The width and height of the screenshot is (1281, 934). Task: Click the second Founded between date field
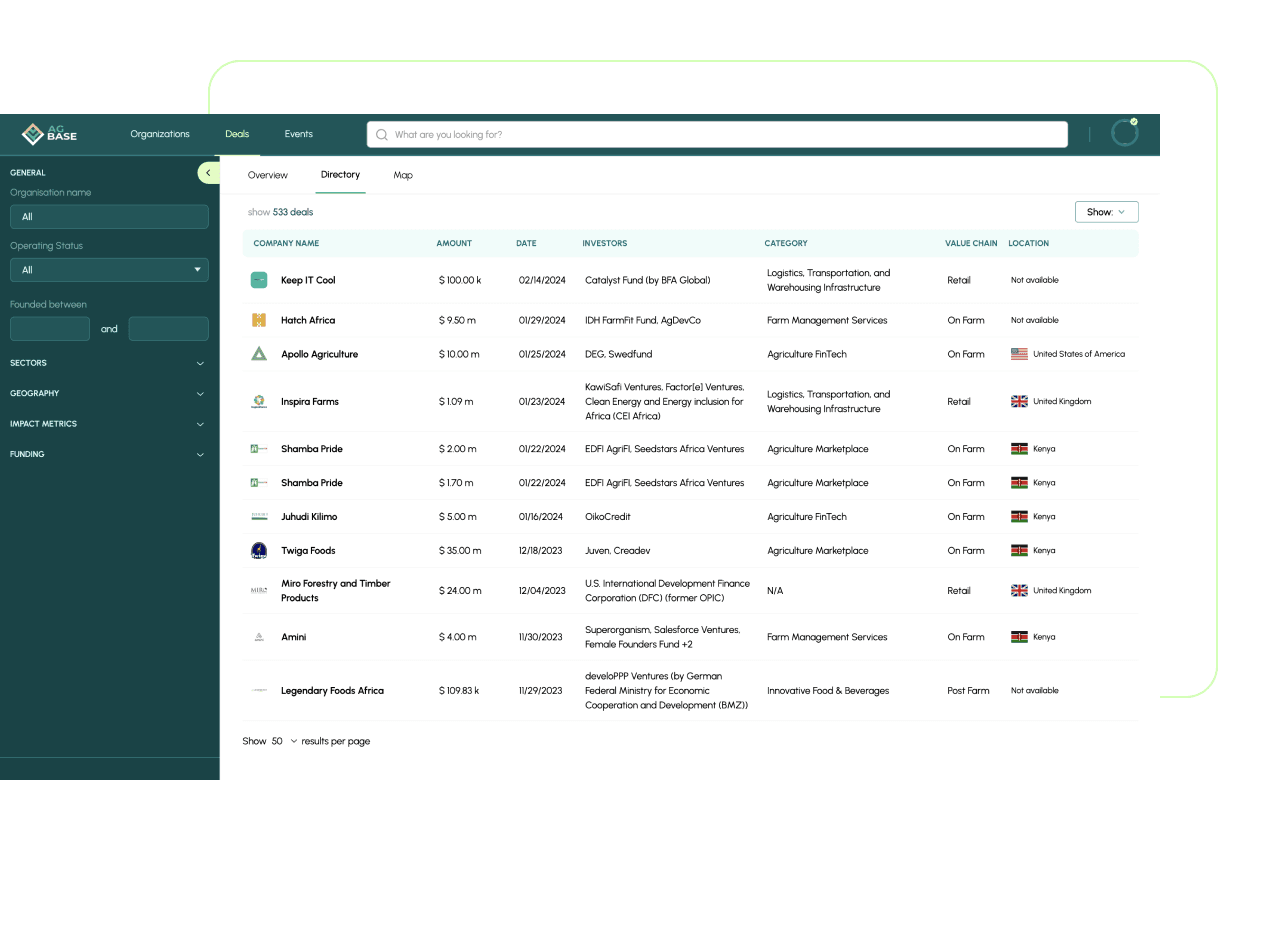(x=169, y=329)
